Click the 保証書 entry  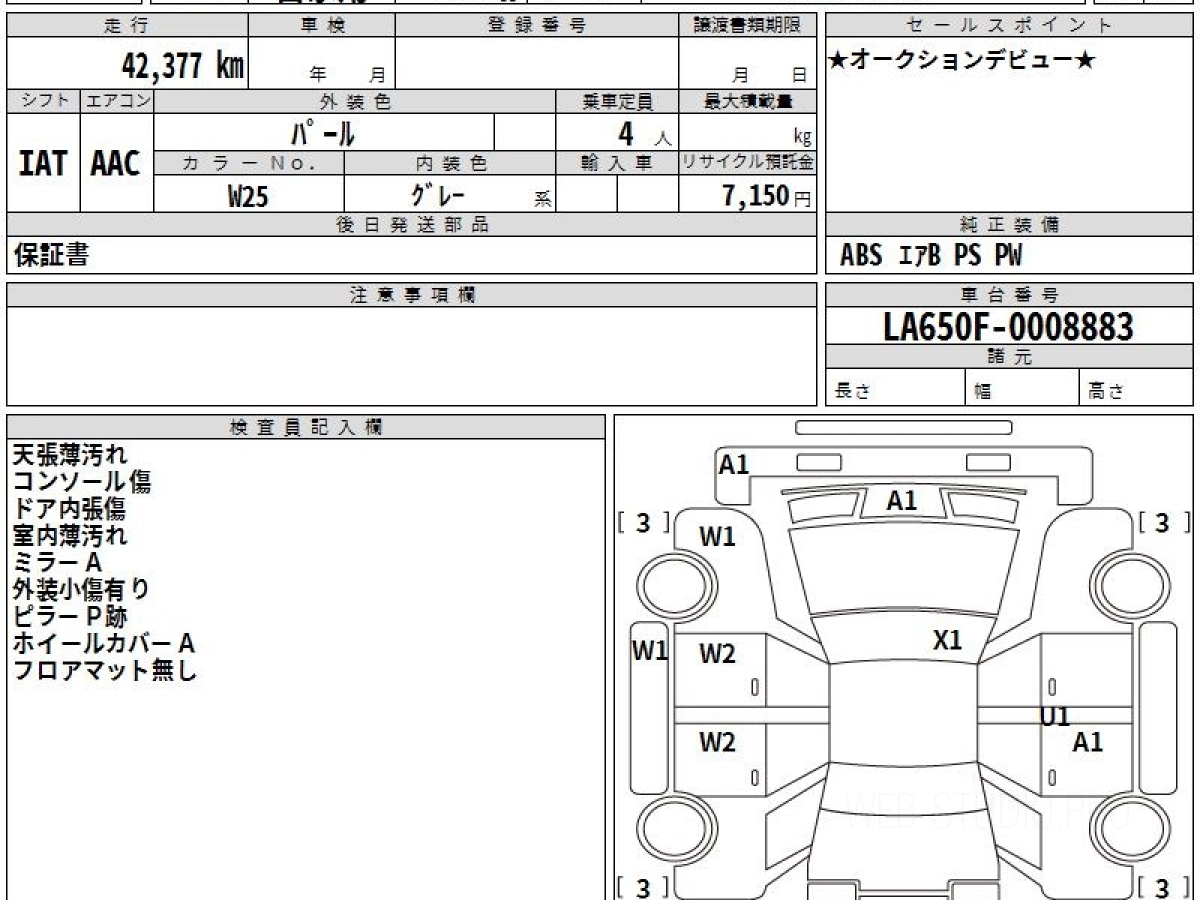51,255
